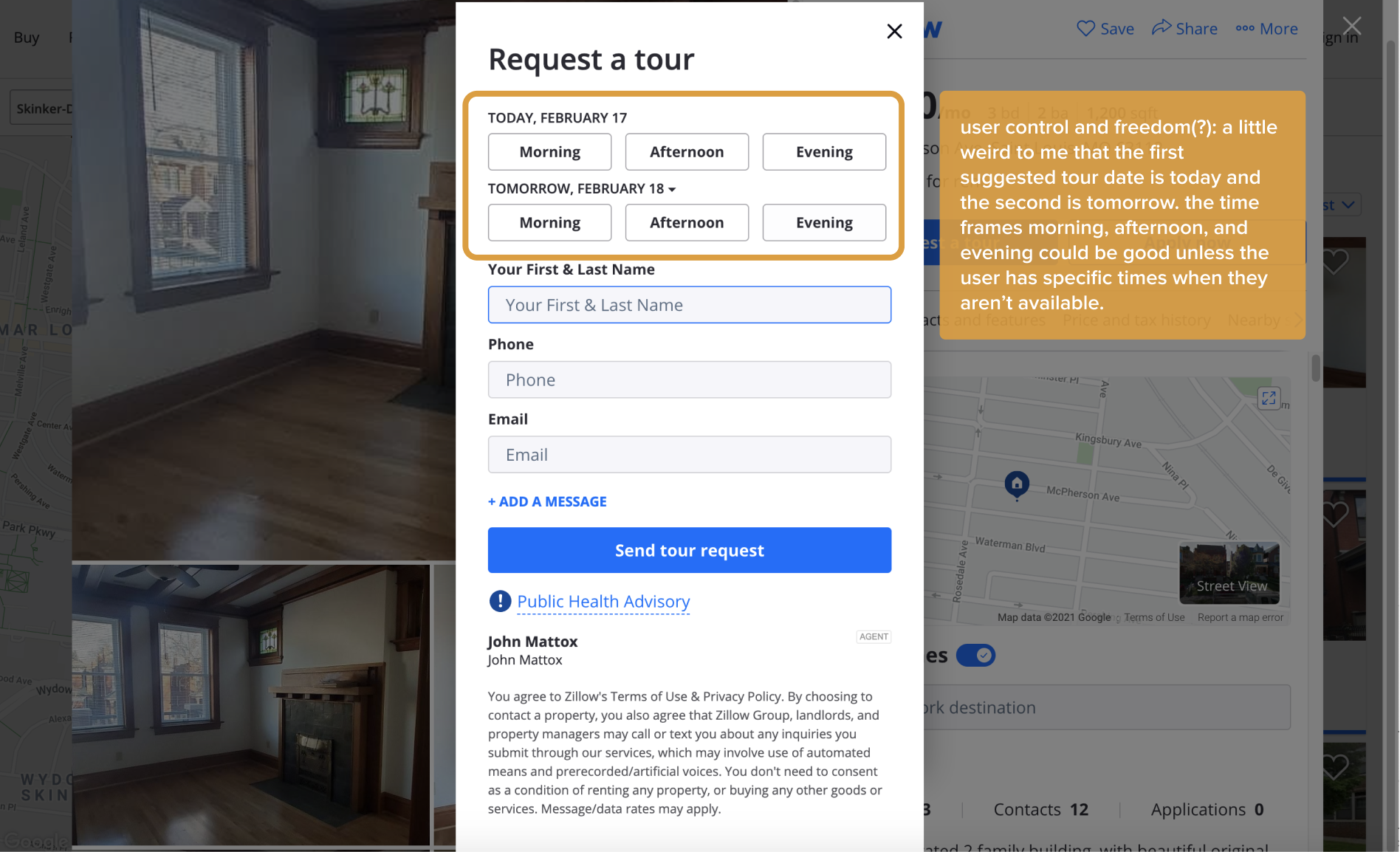1400x852 pixels.
Task: Open the Buy menu
Action: 27,37
